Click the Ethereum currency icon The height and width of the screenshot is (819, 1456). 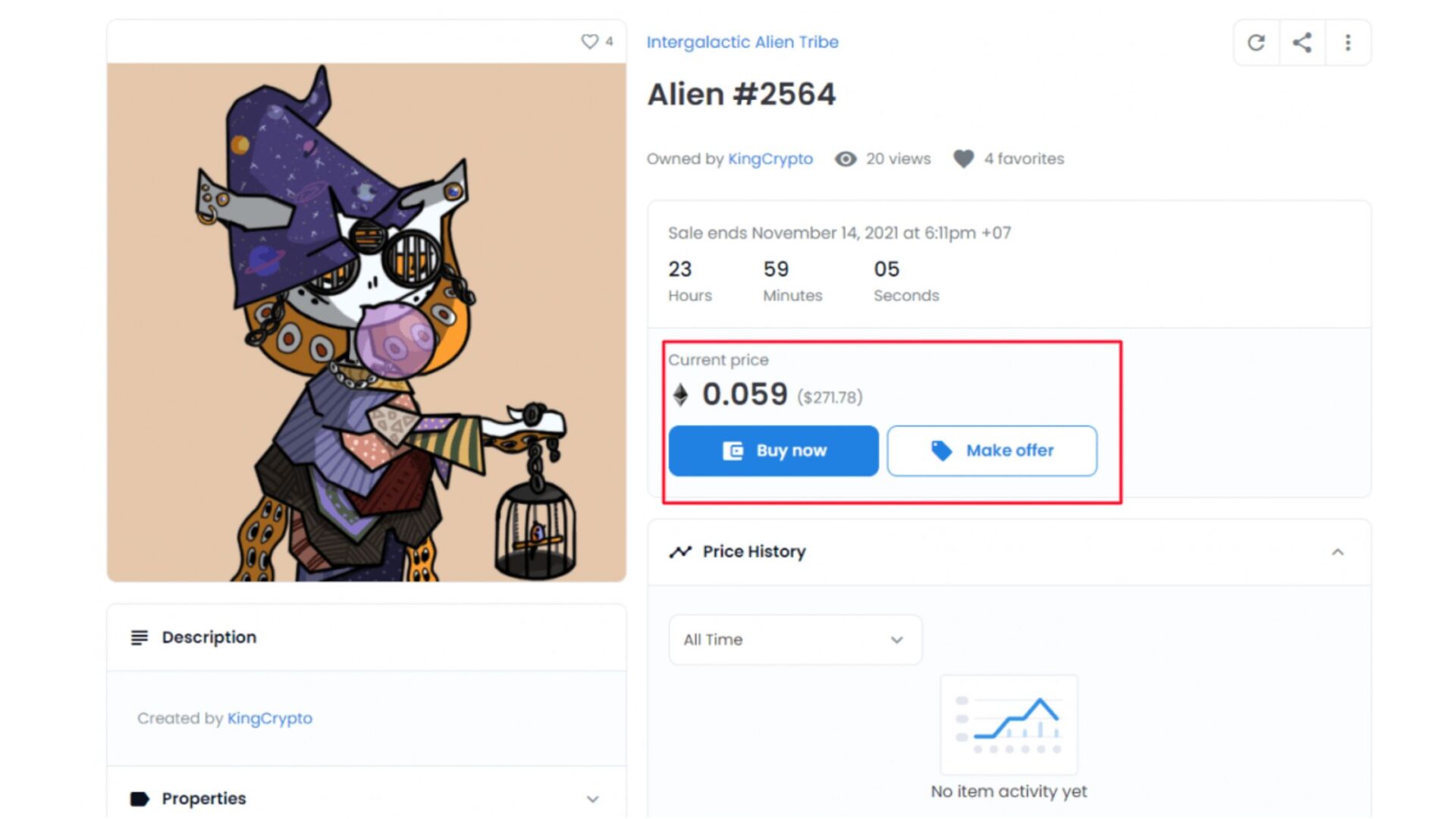680,394
